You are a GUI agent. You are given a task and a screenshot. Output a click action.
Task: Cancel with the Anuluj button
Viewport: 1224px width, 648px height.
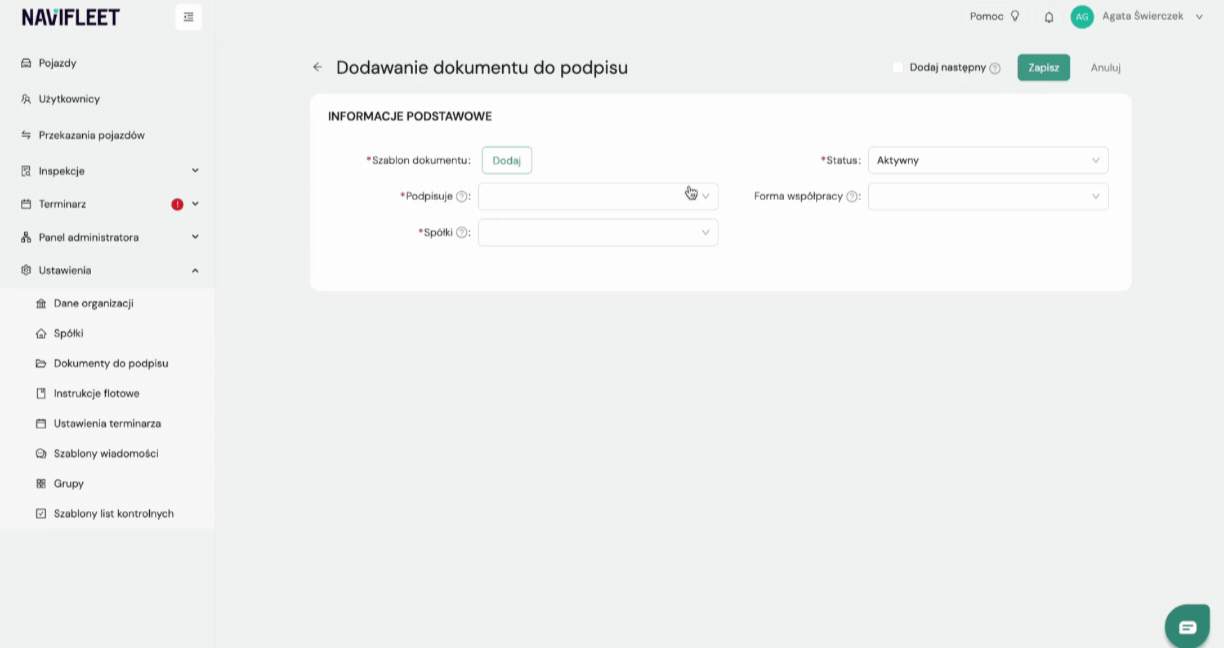[1105, 67]
